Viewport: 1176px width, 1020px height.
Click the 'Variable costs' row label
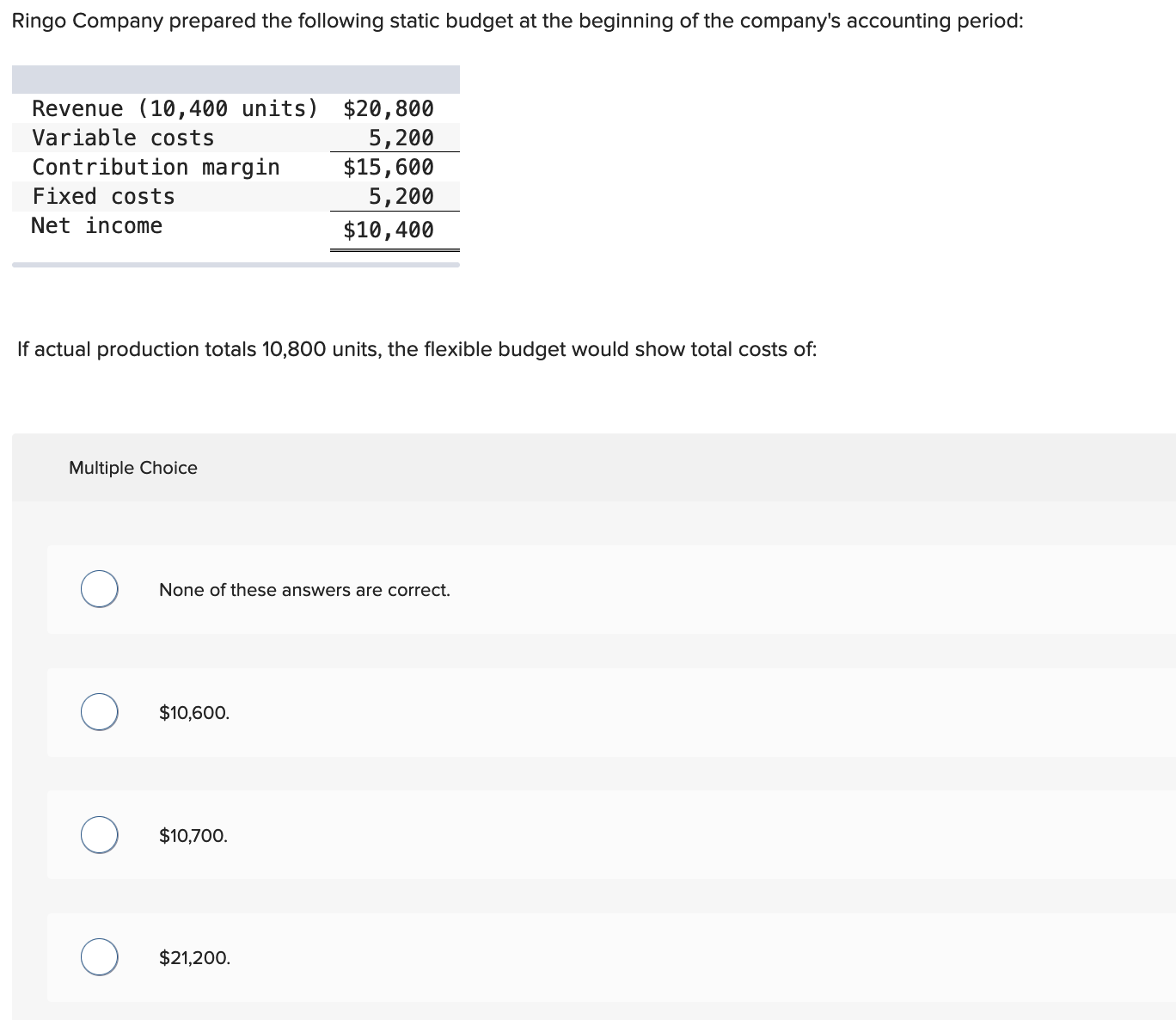[x=123, y=138]
